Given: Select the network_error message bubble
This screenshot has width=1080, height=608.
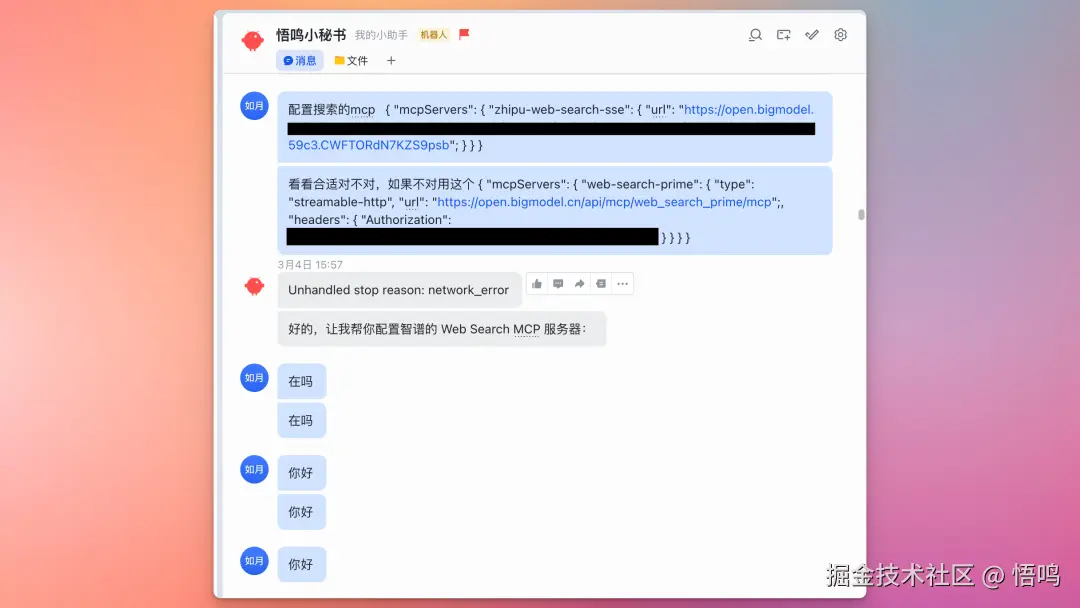Looking at the screenshot, I should click(399, 290).
